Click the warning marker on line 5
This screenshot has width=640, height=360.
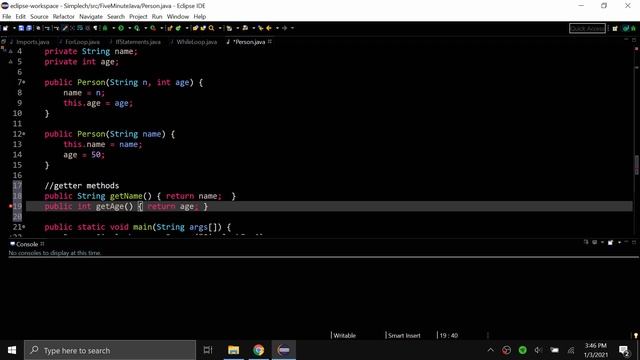[11, 62]
